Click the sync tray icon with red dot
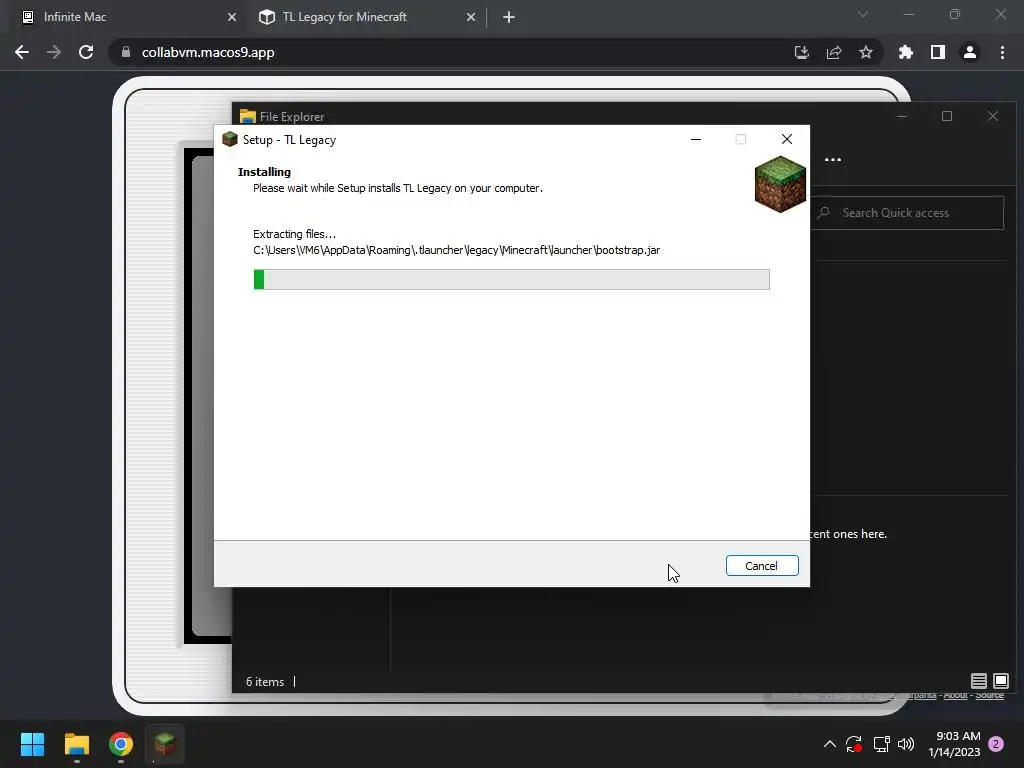Viewport: 1024px width, 768px height. (854, 744)
